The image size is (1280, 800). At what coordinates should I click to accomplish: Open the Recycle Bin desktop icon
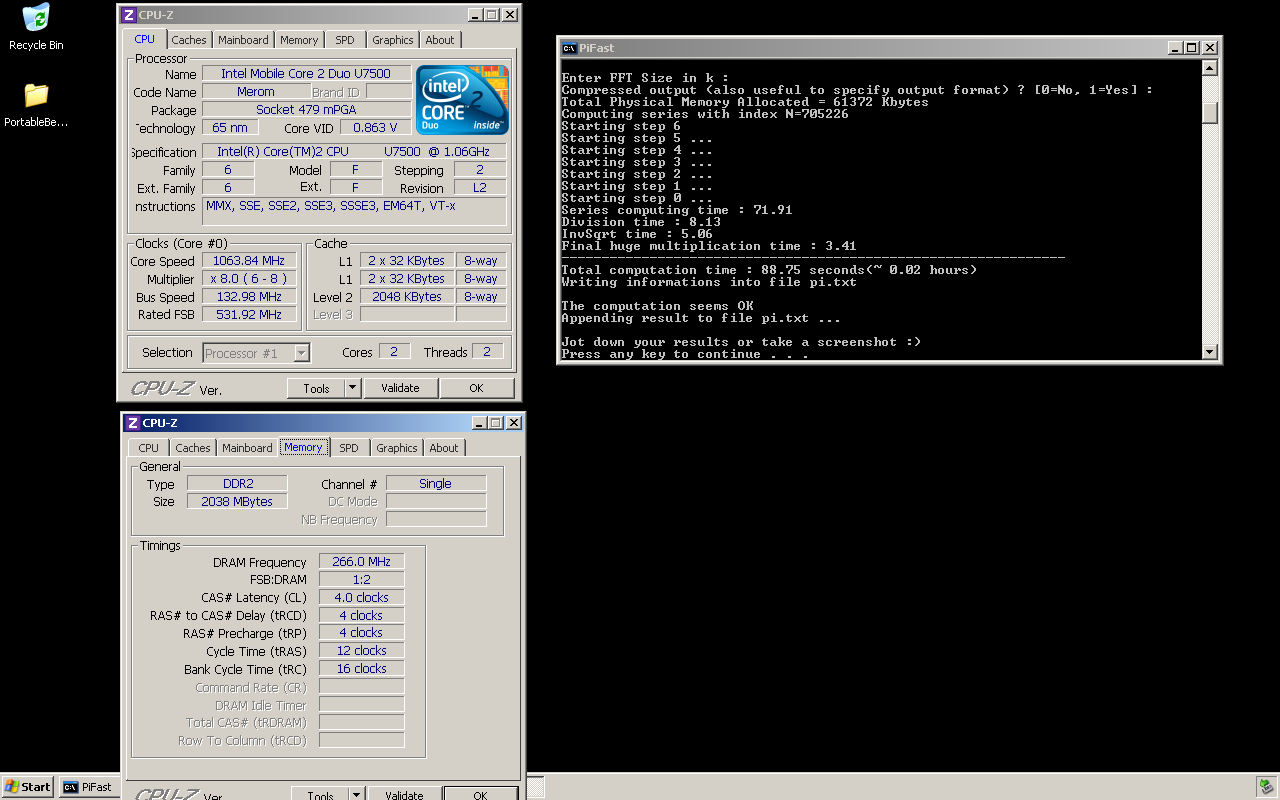click(36, 27)
